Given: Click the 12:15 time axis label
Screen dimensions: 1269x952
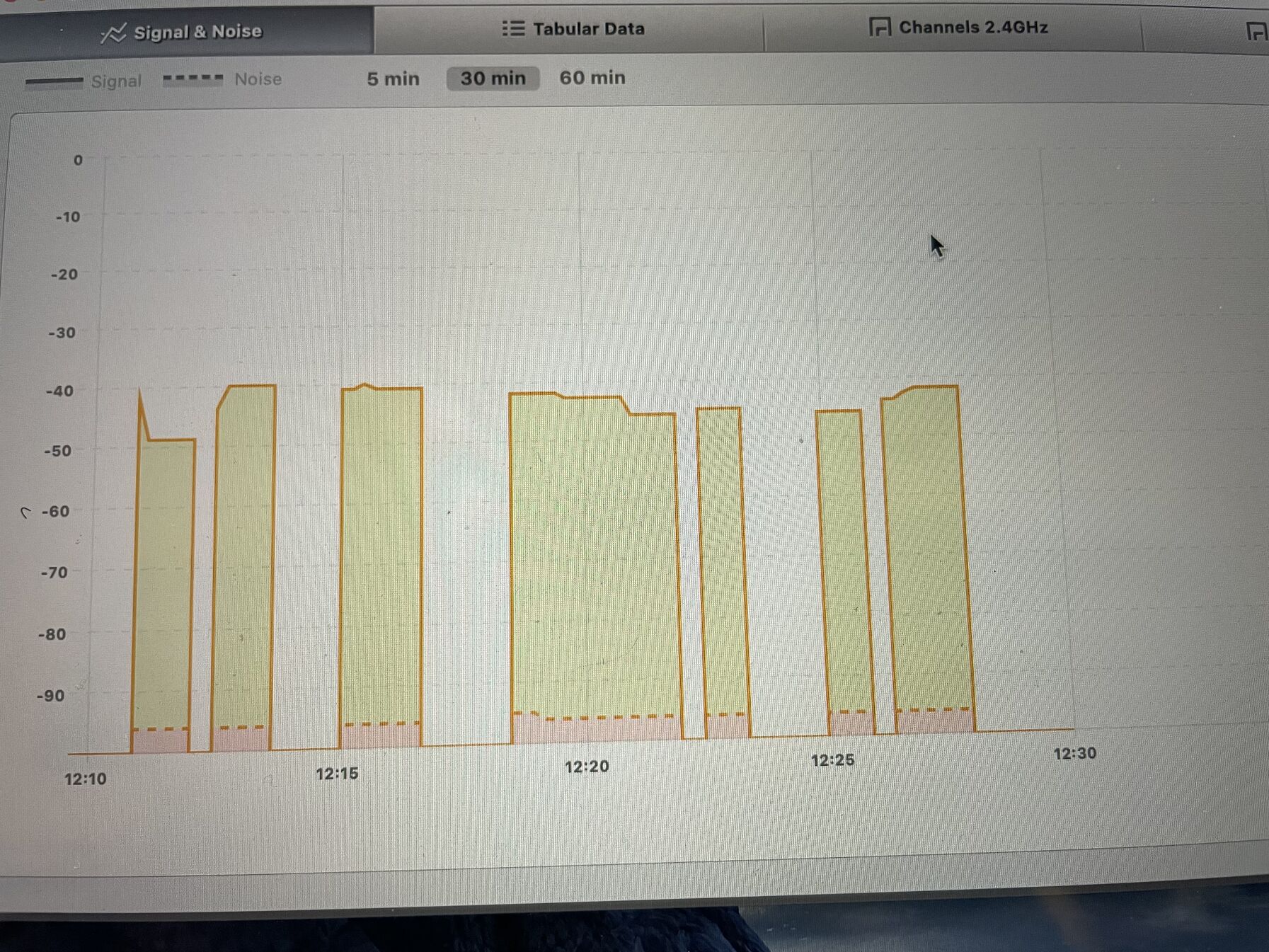Looking at the screenshot, I should (x=337, y=774).
